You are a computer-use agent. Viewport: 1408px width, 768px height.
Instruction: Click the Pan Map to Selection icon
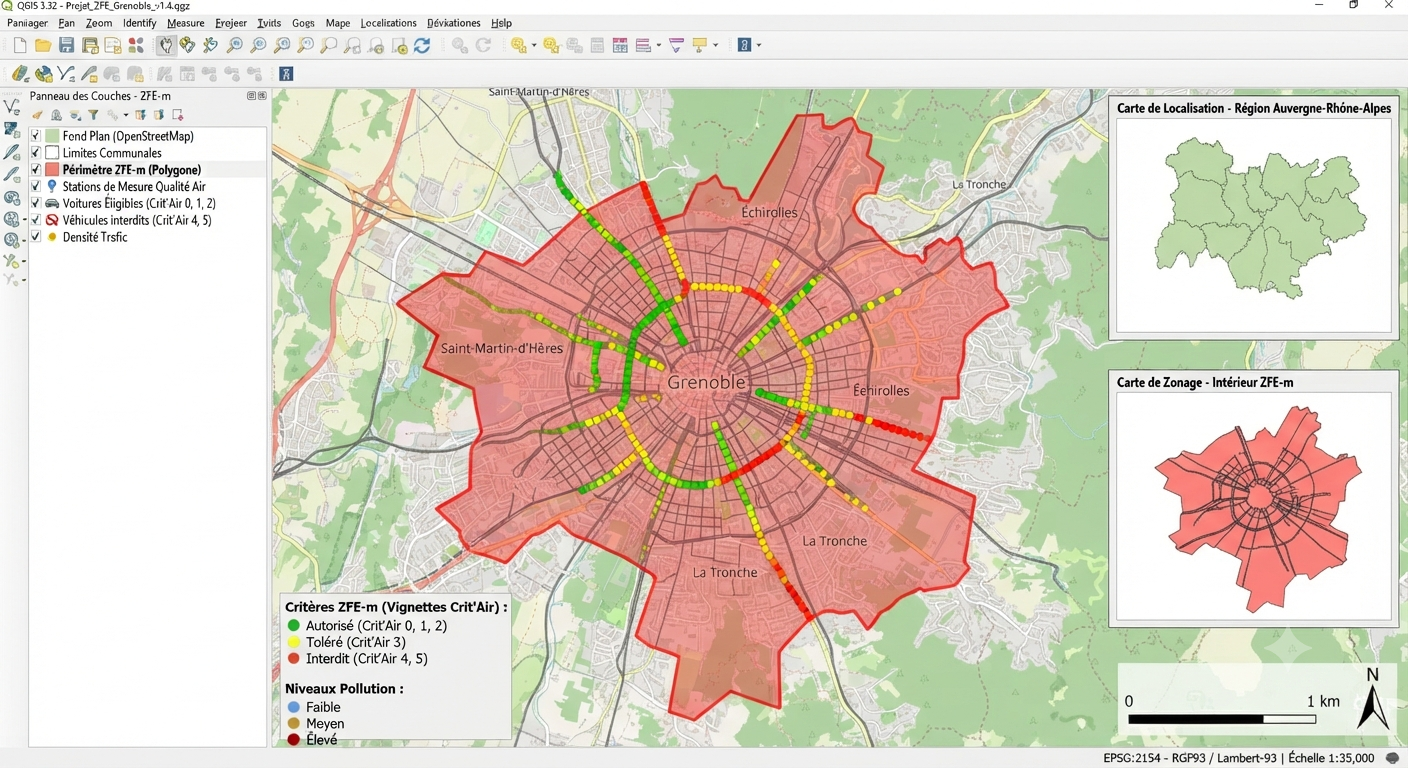point(187,45)
